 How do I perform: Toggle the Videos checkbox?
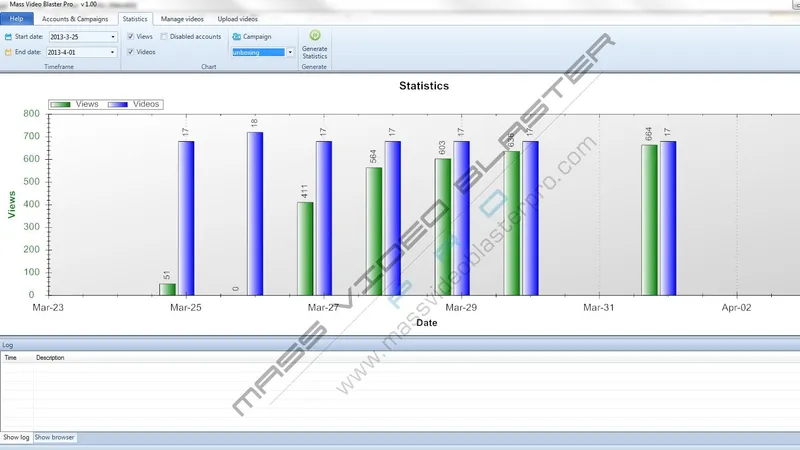click(131, 52)
